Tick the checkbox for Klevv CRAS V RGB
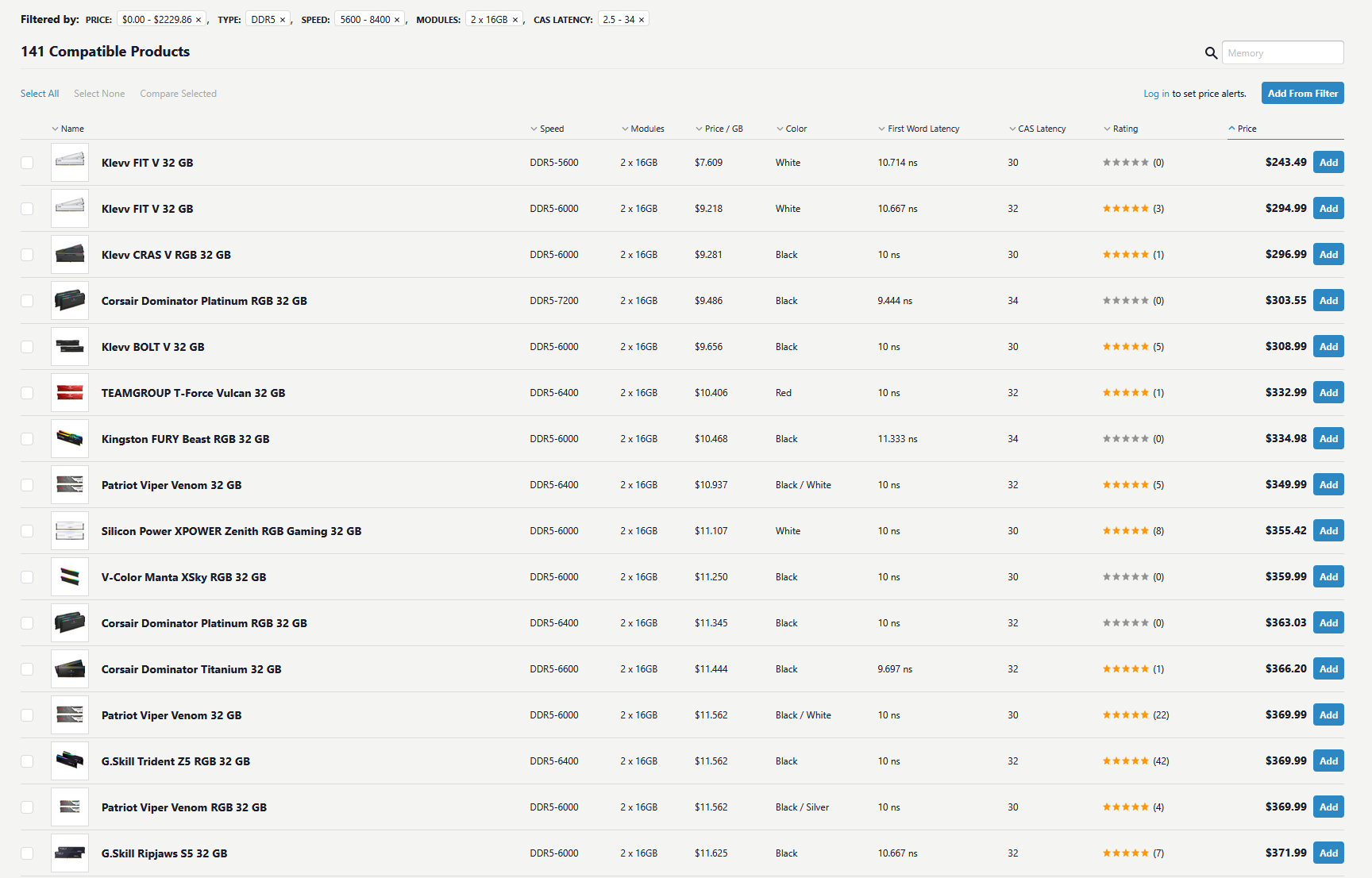Viewport: 1372px width, 878px height. (27, 255)
